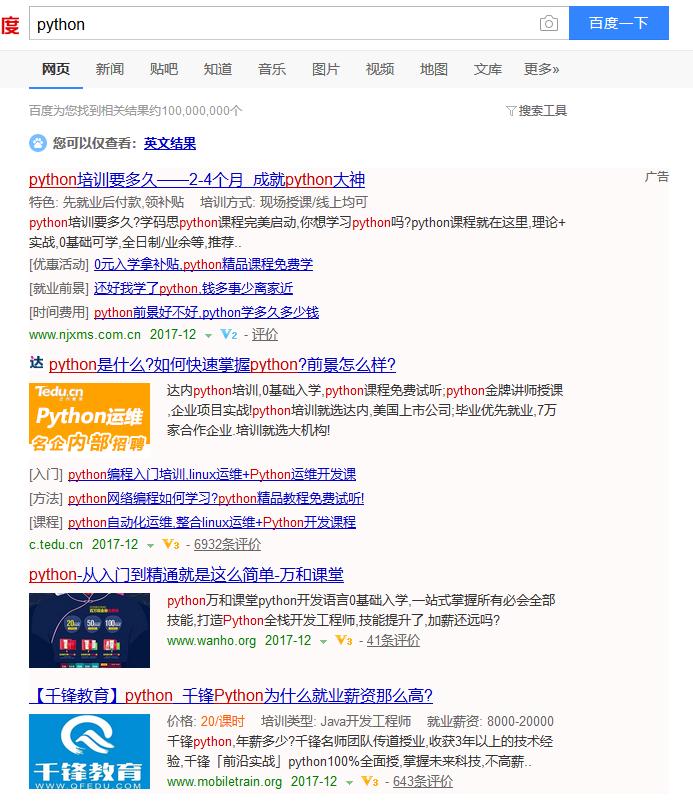Open link python编程入门培训,linux运维
Screen dimensions: 693x809
pyautogui.click(x=212, y=474)
